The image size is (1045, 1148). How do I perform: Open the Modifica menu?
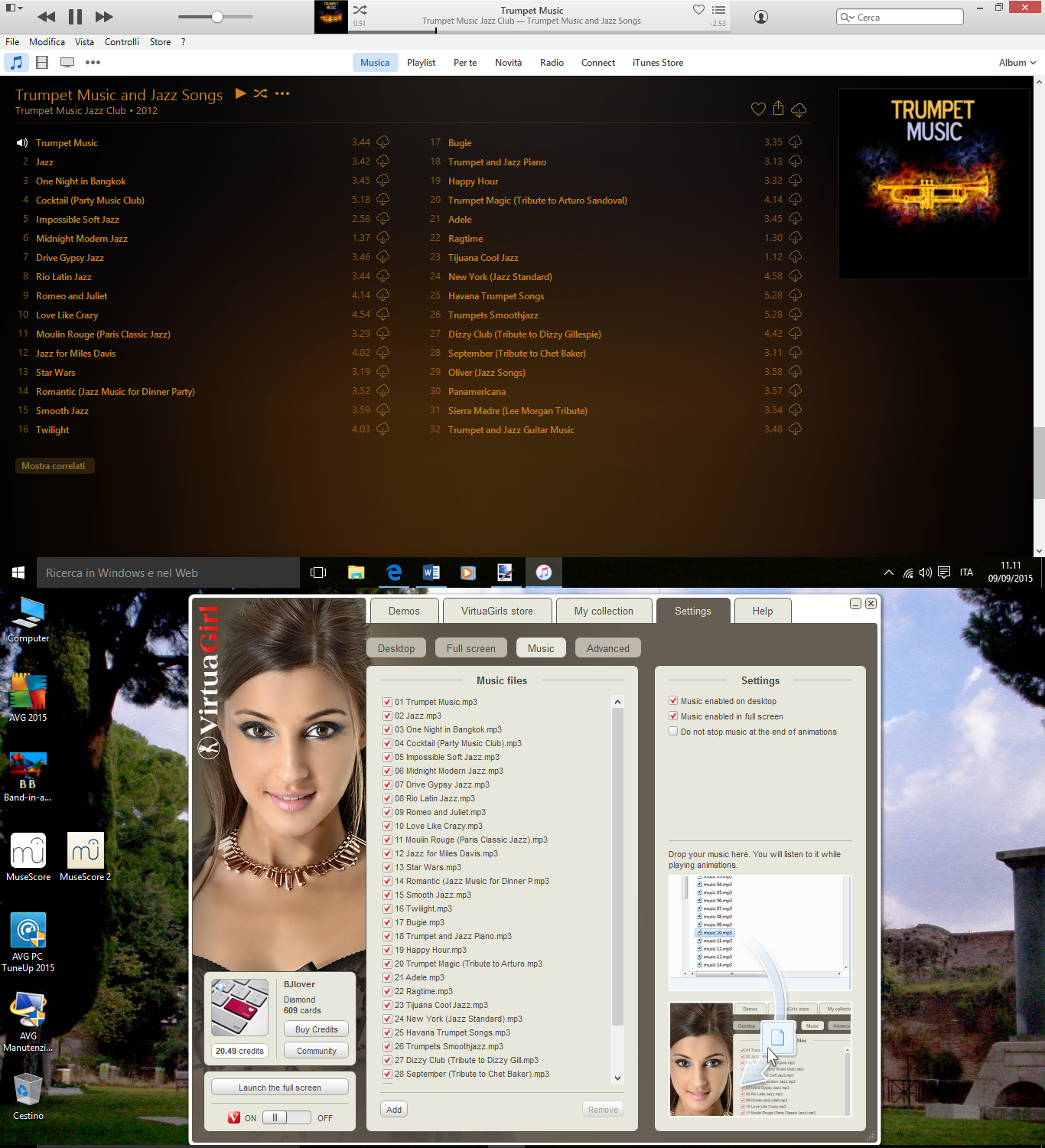47,42
